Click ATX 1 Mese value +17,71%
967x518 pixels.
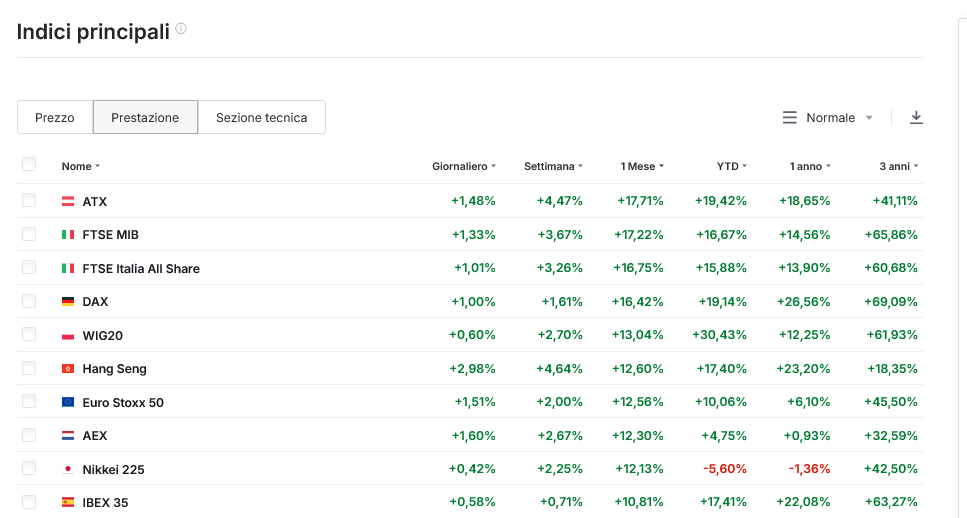(x=640, y=201)
